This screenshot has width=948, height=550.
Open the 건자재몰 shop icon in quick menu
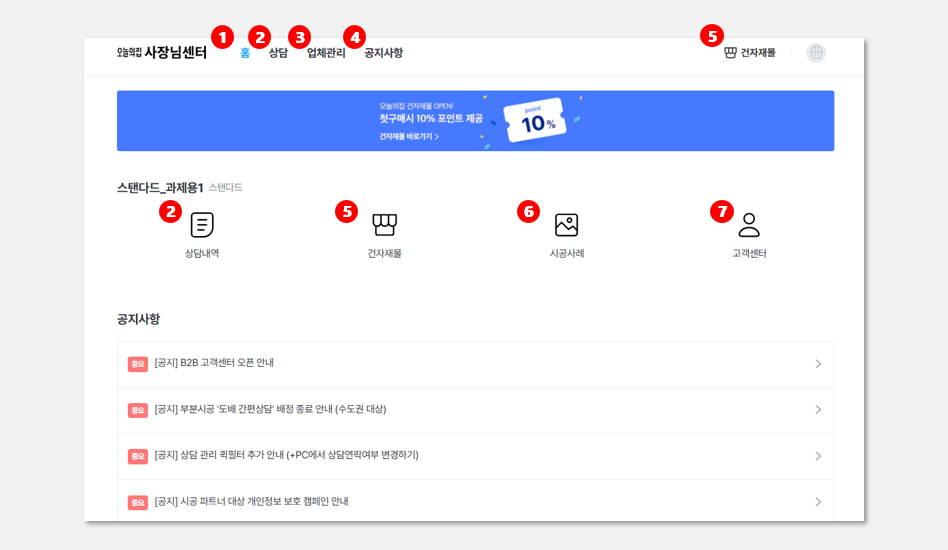(385, 225)
